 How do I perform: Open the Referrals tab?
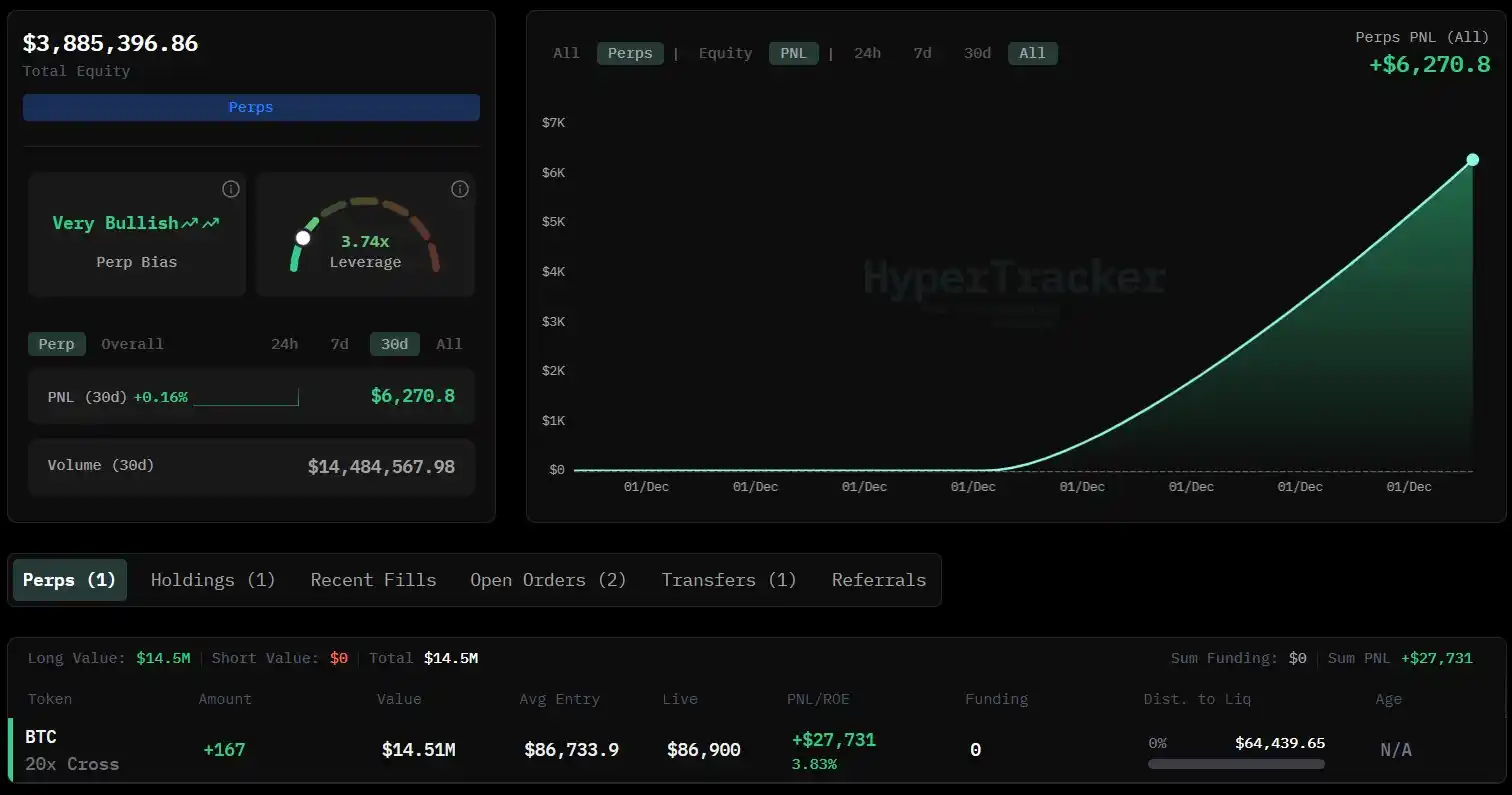point(877,579)
